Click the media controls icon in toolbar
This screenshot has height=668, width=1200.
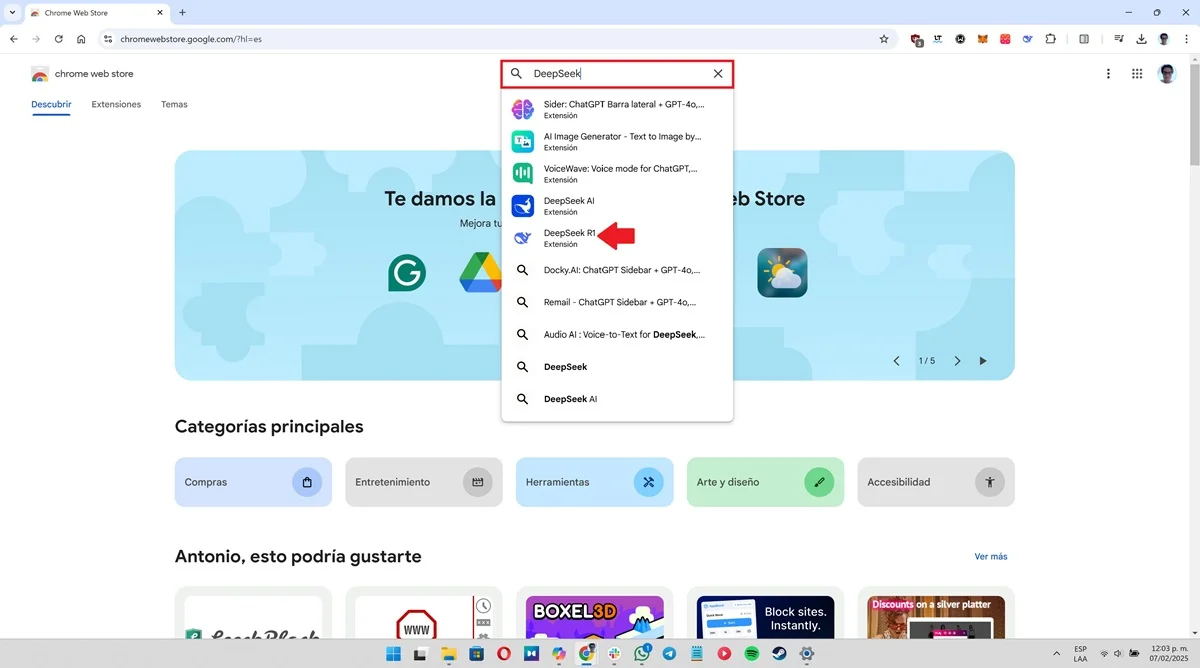tap(1119, 39)
